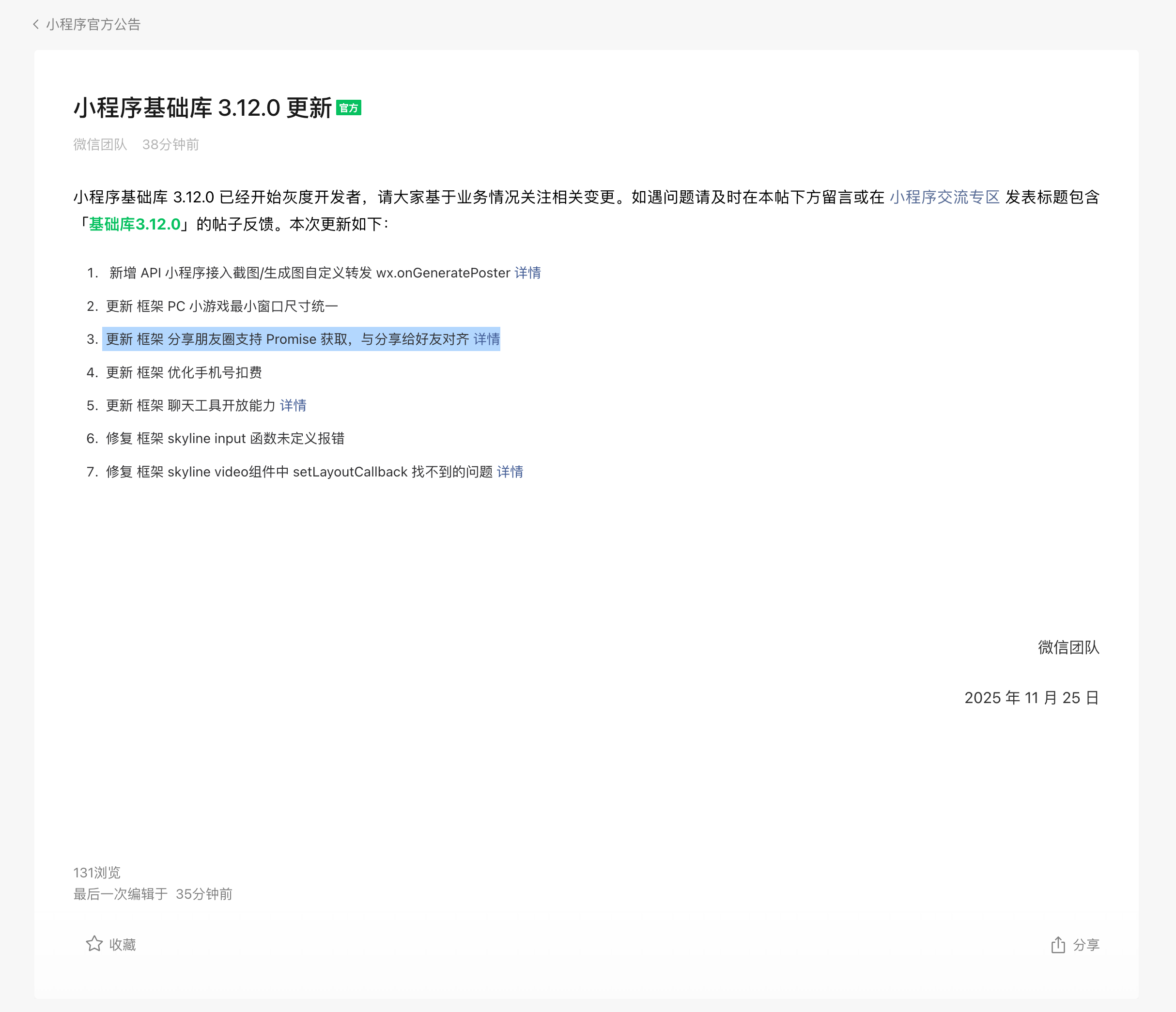Go back to 小程序官方公告
Image resolution: width=1176 pixels, height=1012 pixels.
[93, 24]
